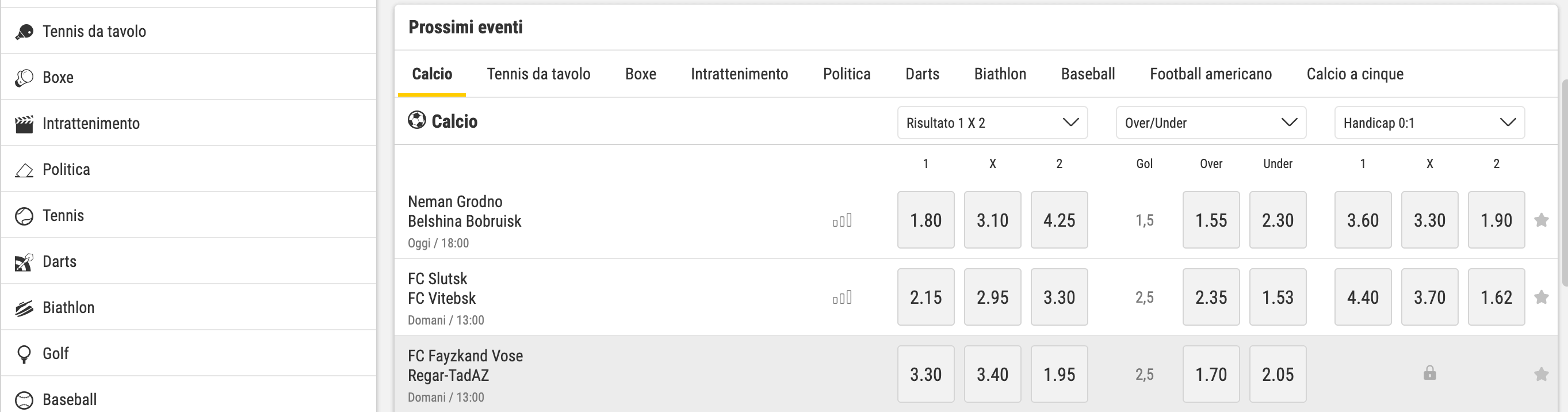This screenshot has height=412, width=1568.
Task: Click the Biathlon icon in sidebar
Action: point(24,308)
